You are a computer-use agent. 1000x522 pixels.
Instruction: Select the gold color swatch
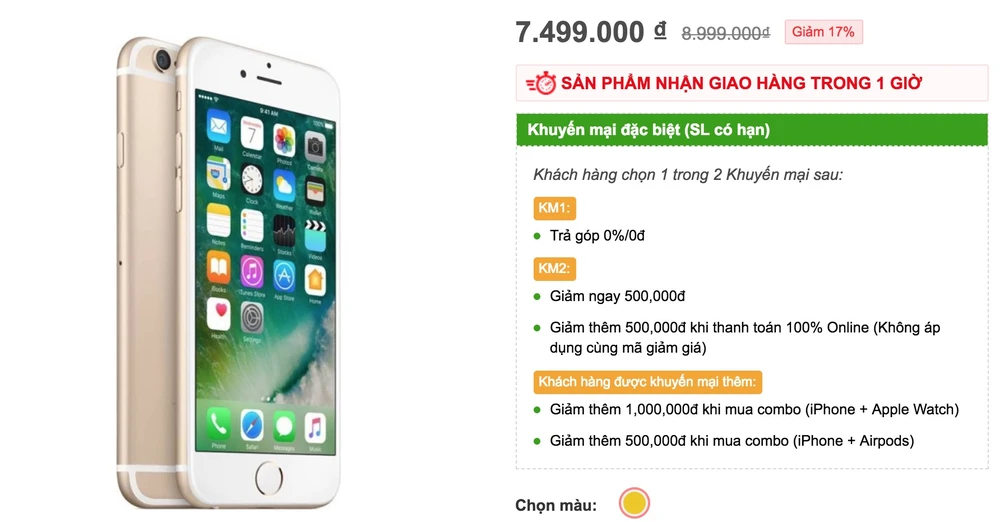click(x=634, y=504)
